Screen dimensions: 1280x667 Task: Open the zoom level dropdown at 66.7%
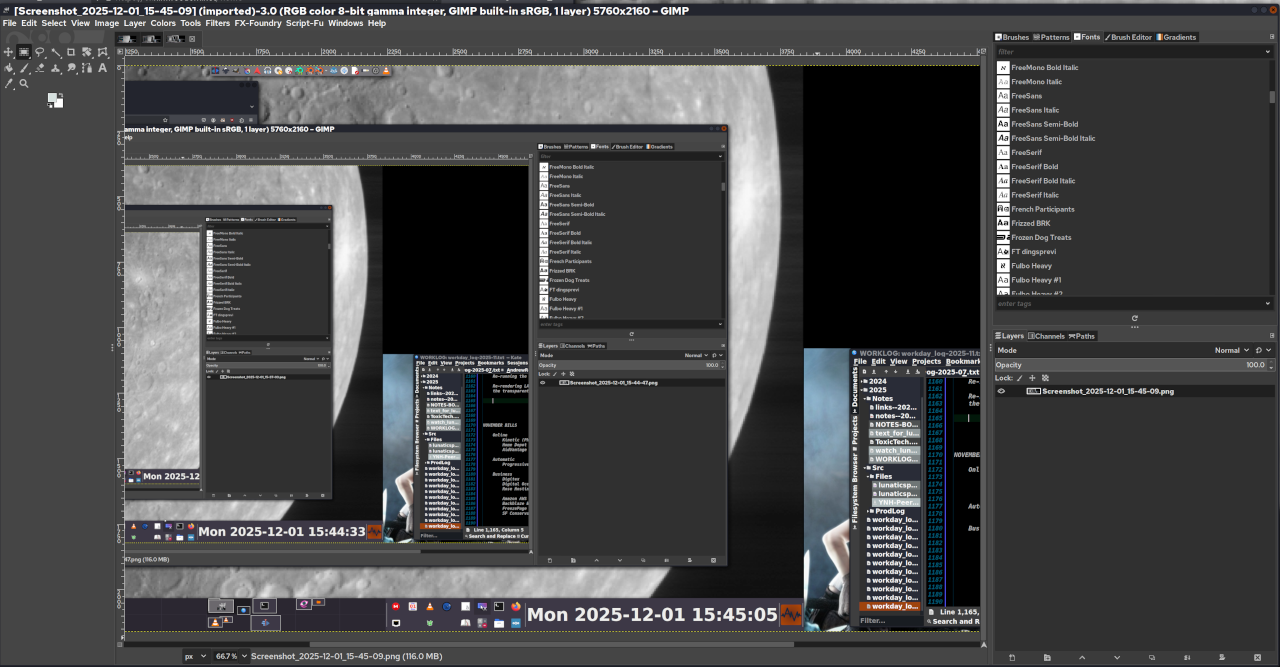click(x=244, y=657)
